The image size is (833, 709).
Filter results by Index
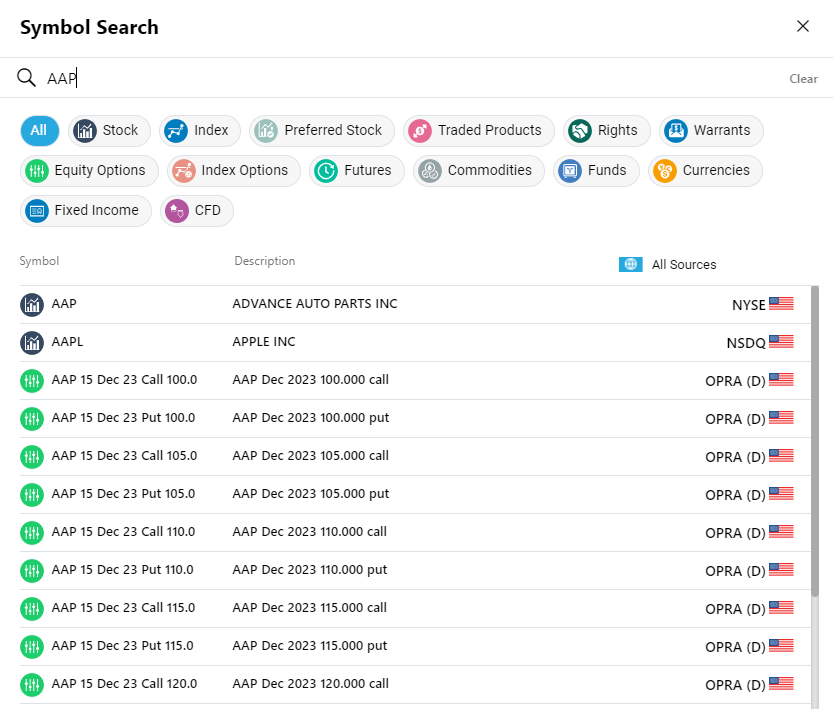[x=200, y=130]
